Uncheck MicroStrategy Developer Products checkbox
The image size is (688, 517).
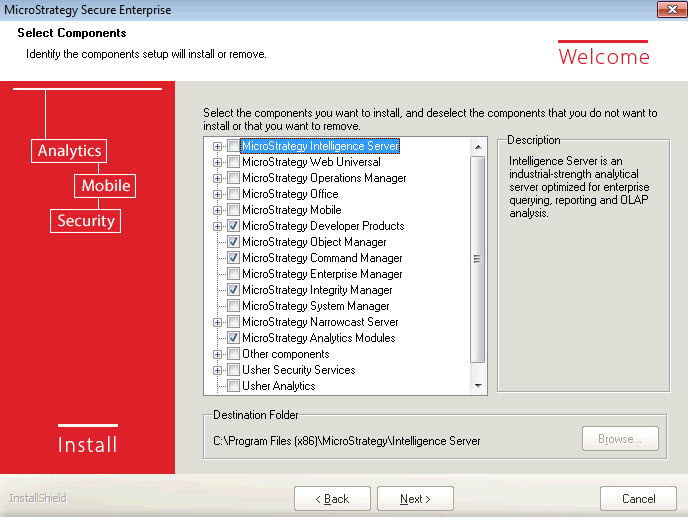pos(233,226)
